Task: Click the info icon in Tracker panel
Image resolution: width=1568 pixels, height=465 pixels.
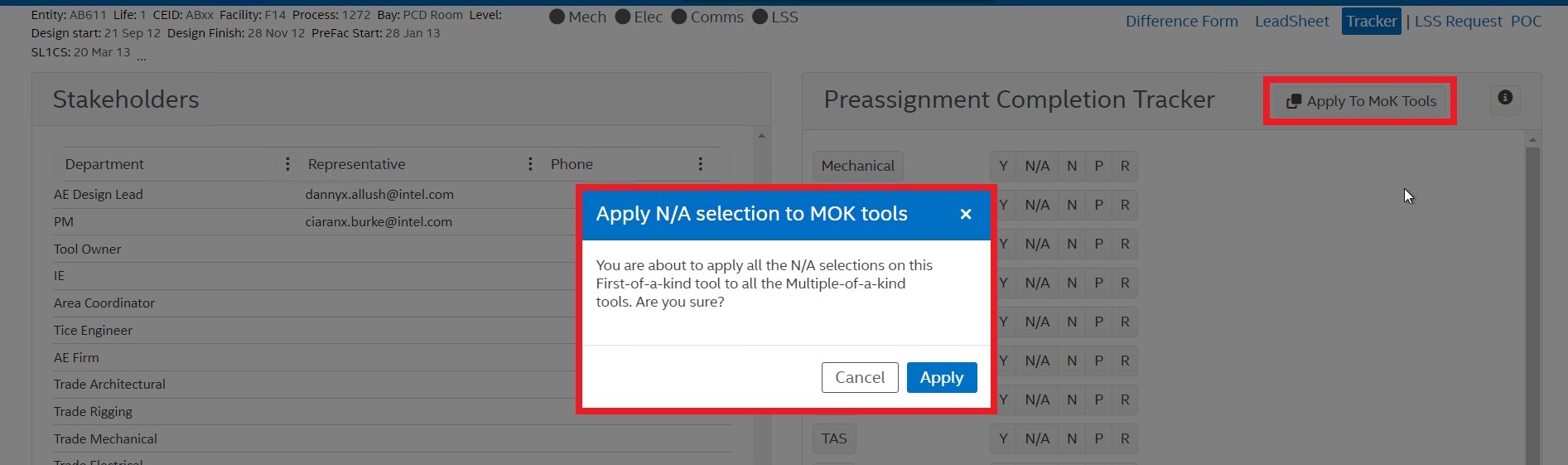Action: click(1505, 98)
